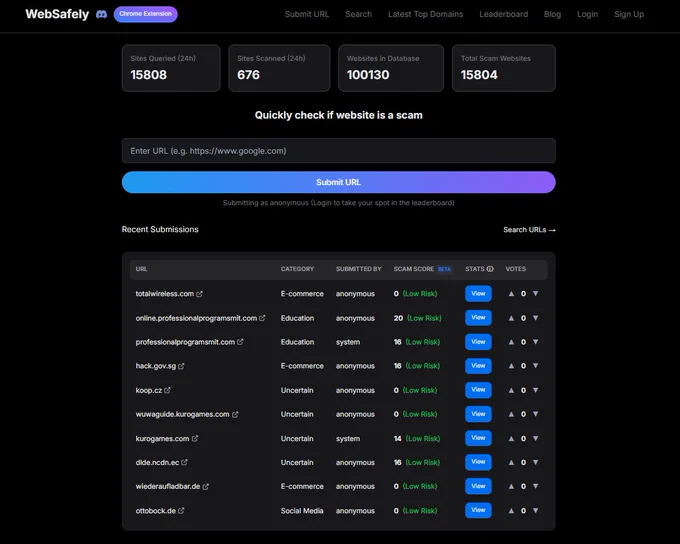The height and width of the screenshot is (544, 680).
Task: Open external link icon for dide.ncdn.ec
Action: [x=184, y=462]
